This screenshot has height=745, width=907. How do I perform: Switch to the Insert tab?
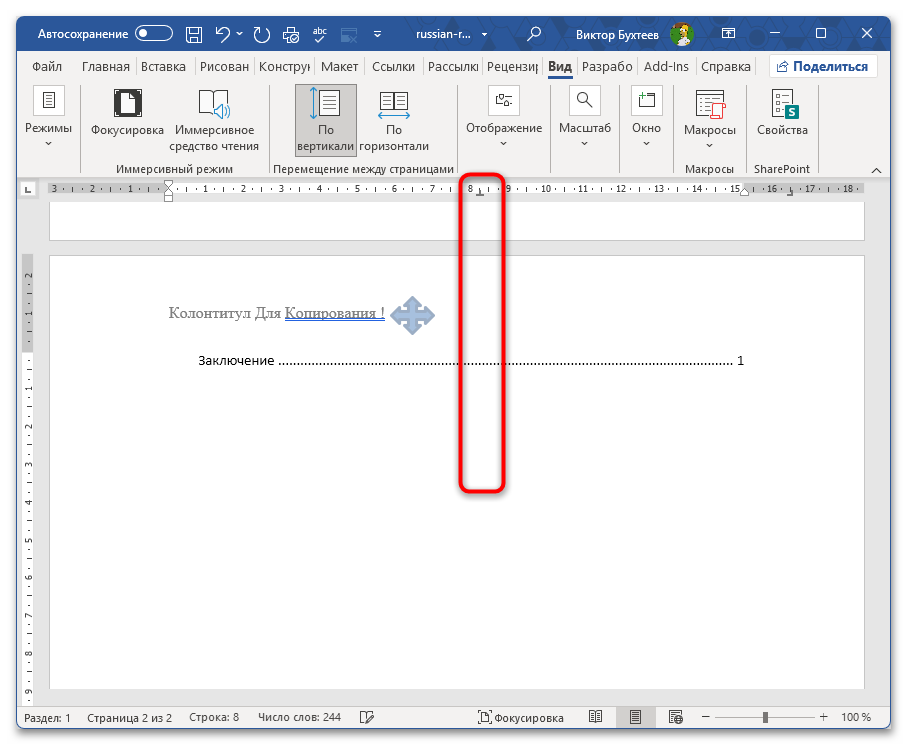(x=163, y=67)
